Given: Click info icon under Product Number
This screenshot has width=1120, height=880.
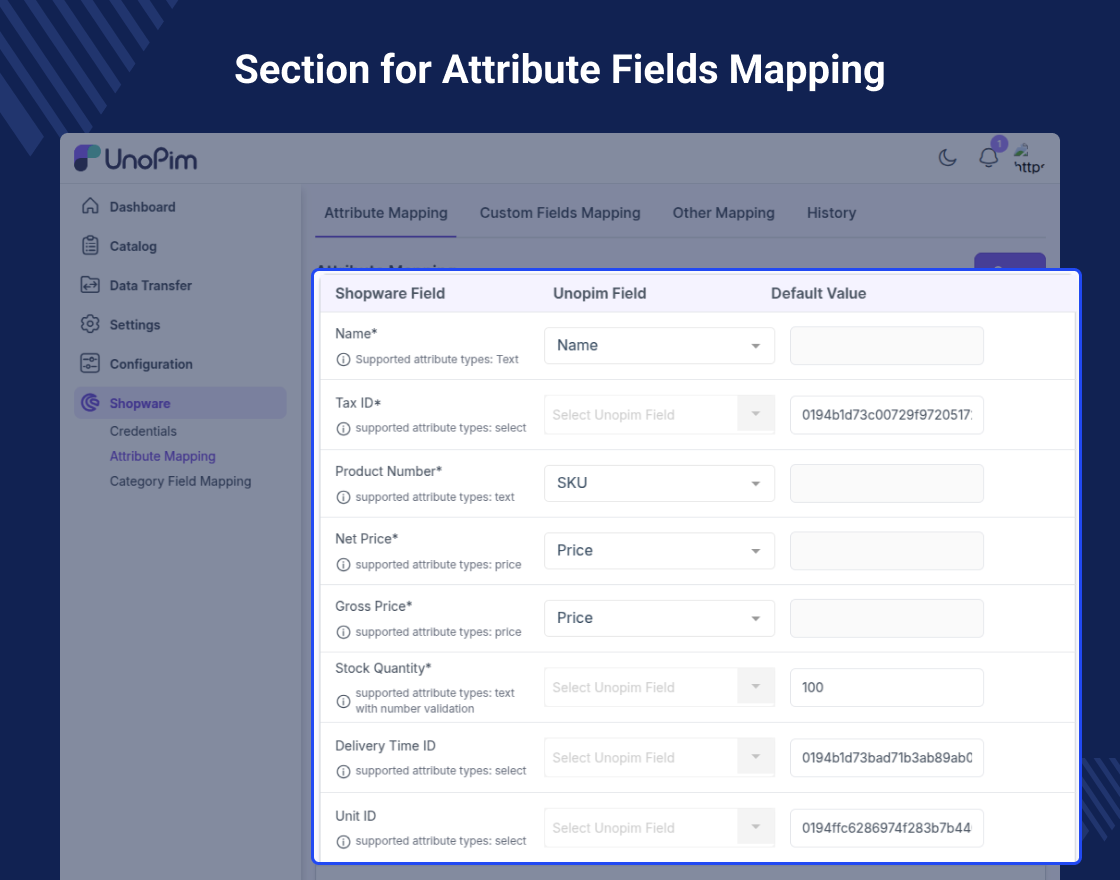Looking at the screenshot, I should (343, 497).
